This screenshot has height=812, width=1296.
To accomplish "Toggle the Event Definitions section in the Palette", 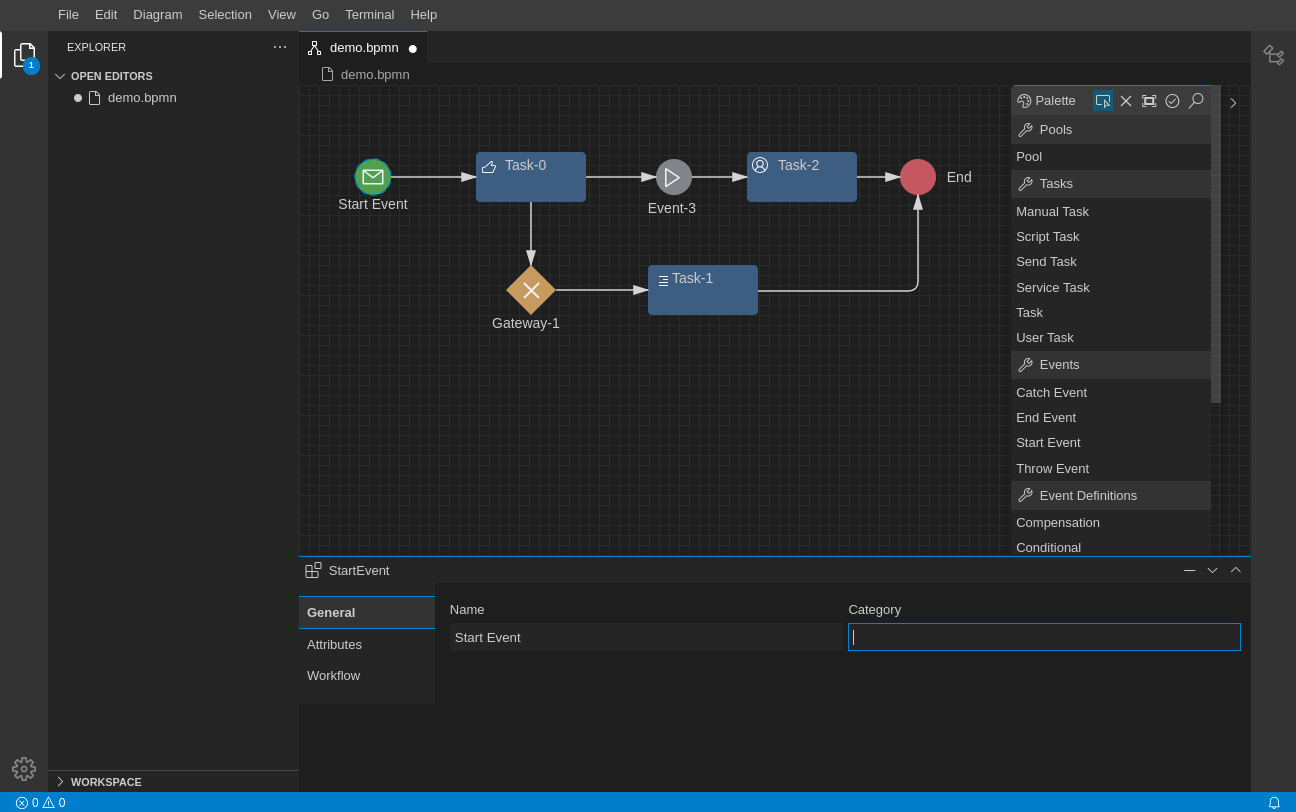I will tap(1088, 495).
